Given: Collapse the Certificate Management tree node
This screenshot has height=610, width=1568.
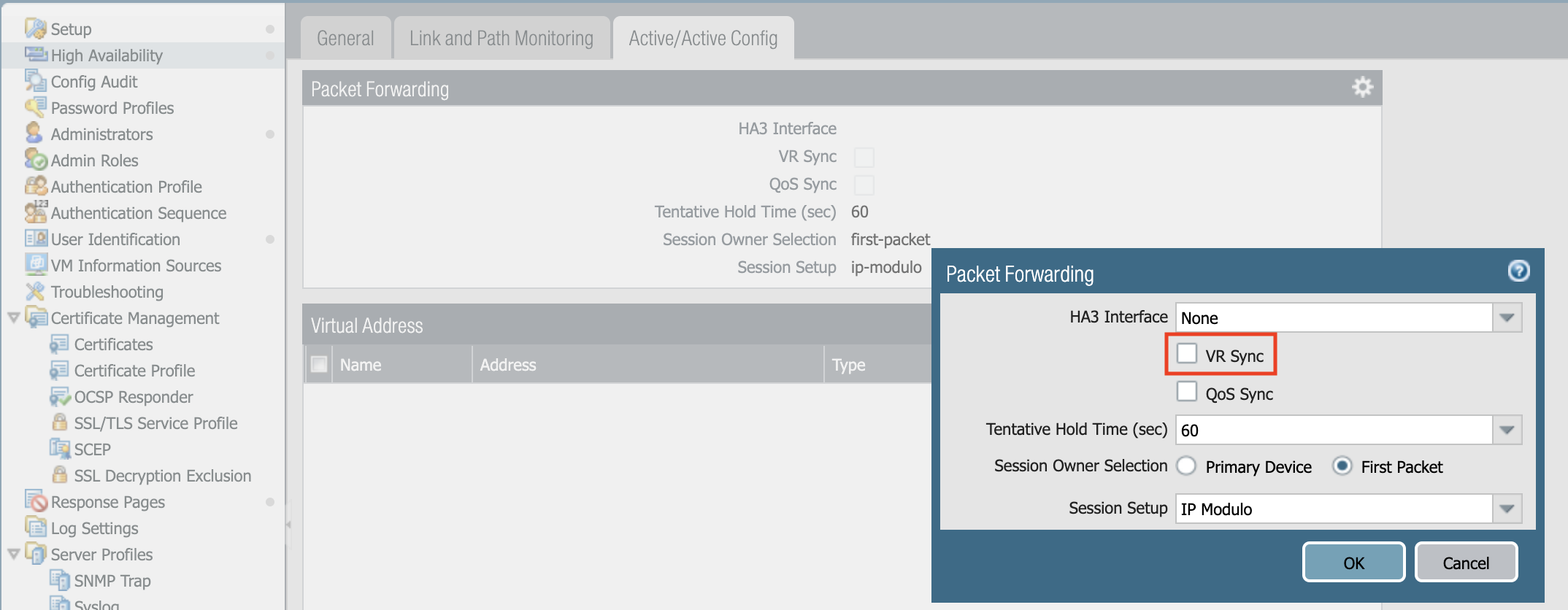Looking at the screenshot, I should [x=13, y=318].
